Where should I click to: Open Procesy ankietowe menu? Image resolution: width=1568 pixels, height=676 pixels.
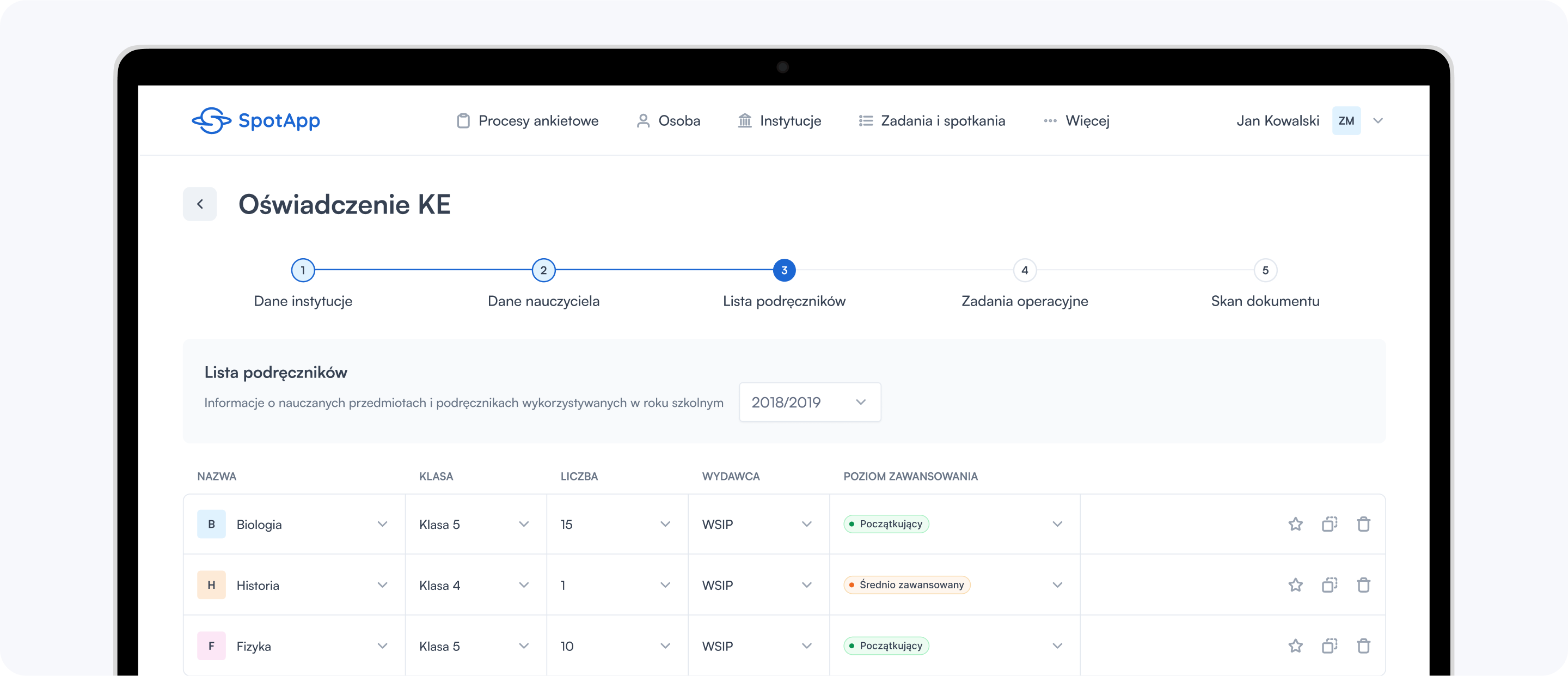[x=527, y=120]
